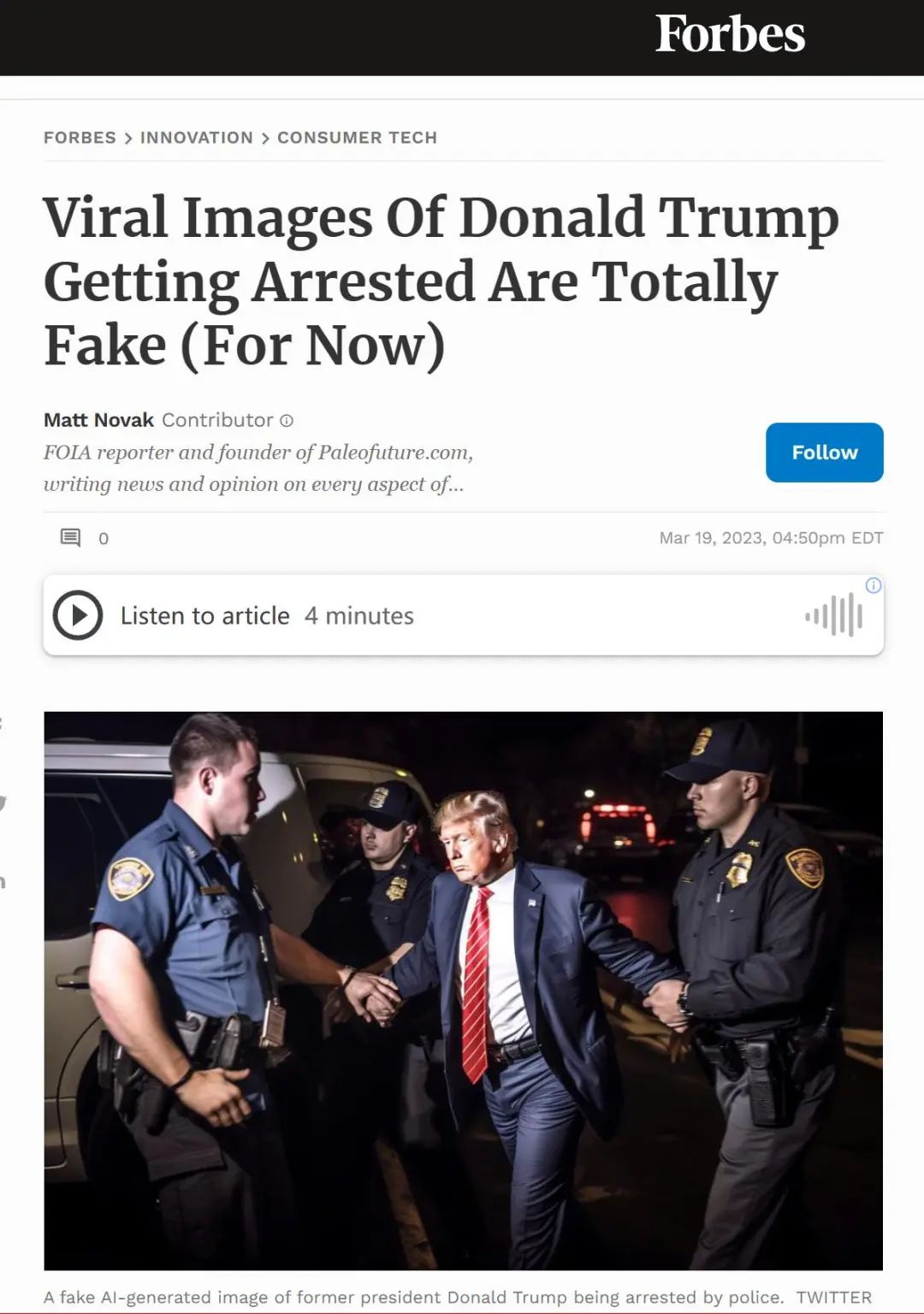Click chevron between Forbes and Innovation
The image size is (924, 1314).
[128, 138]
